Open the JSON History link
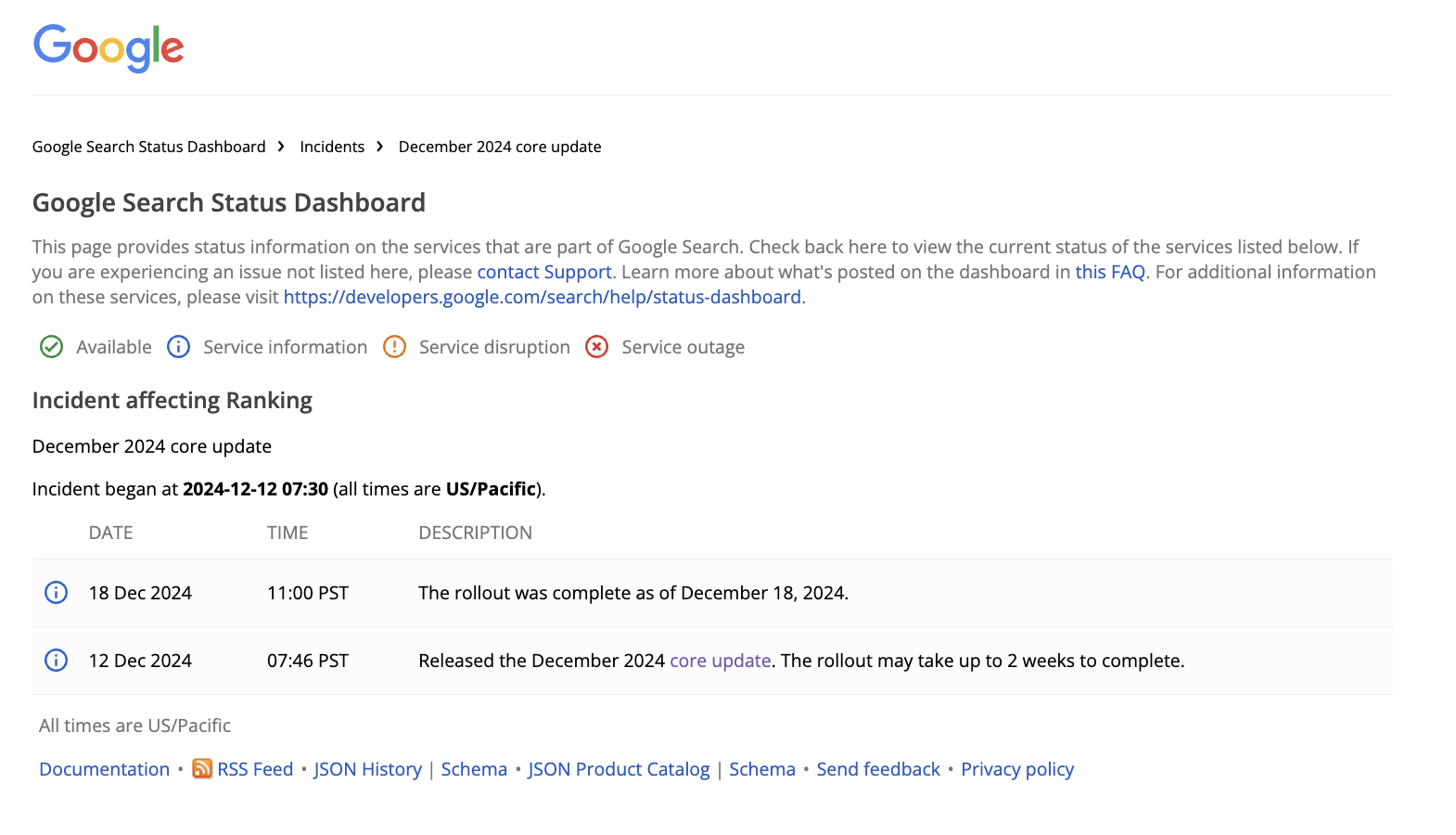The width and height of the screenshot is (1456, 835). pyautogui.click(x=367, y=769)
